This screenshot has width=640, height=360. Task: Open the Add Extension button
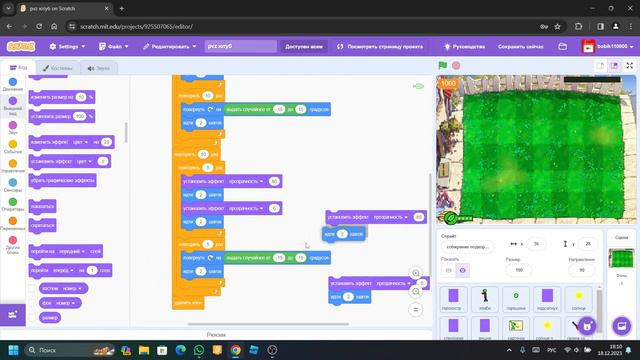click(13, 315)
